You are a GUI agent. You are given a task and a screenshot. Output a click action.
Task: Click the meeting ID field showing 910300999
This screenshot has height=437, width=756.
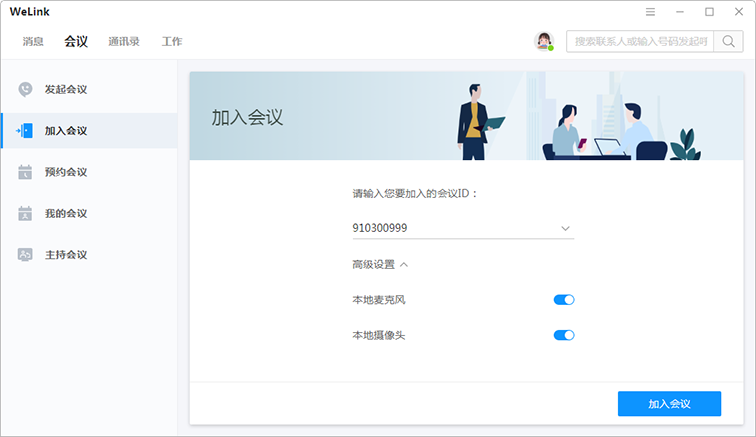pyautogui.click(x=463, y=228)
